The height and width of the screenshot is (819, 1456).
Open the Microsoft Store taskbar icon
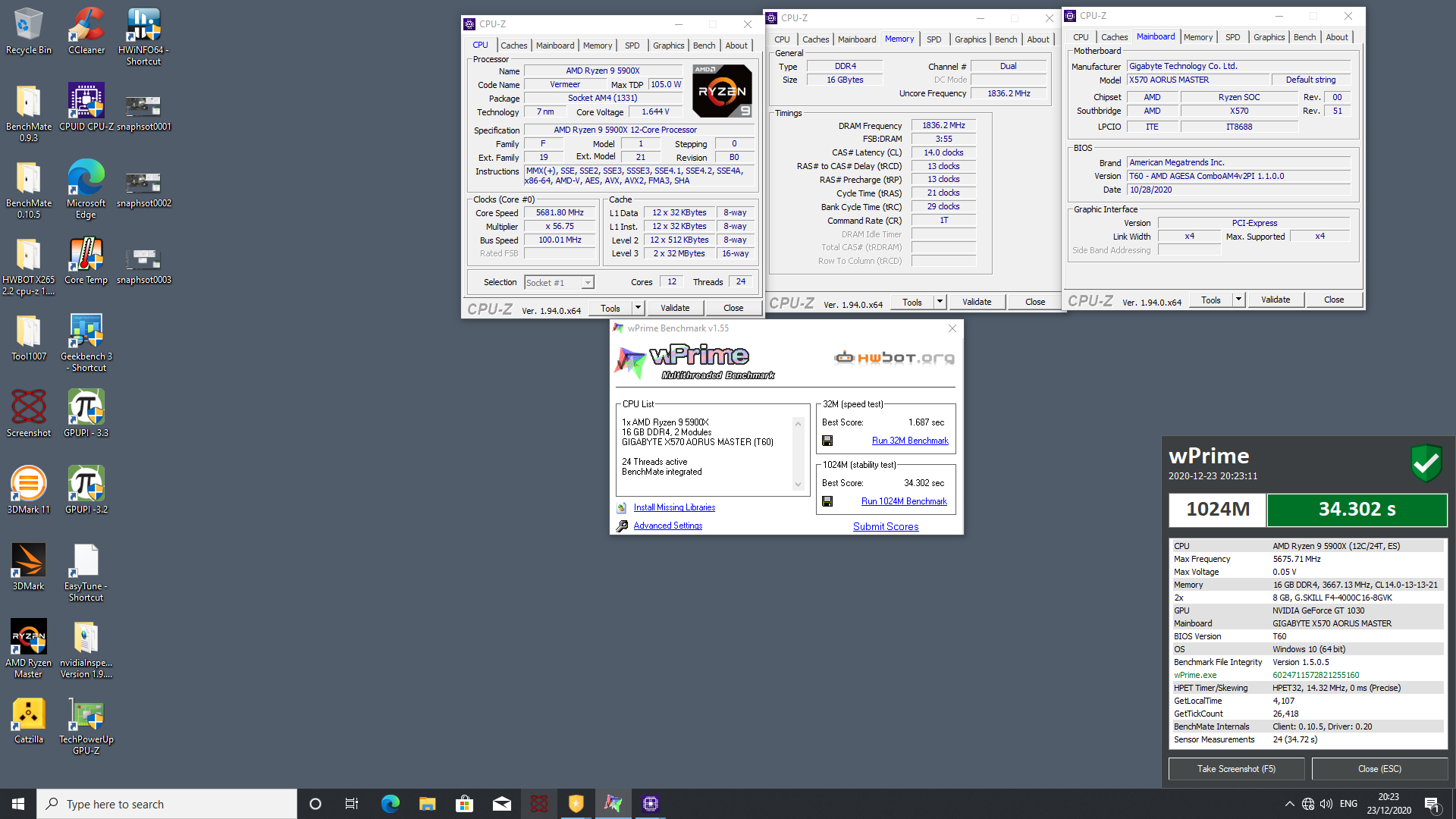[464, 804]
